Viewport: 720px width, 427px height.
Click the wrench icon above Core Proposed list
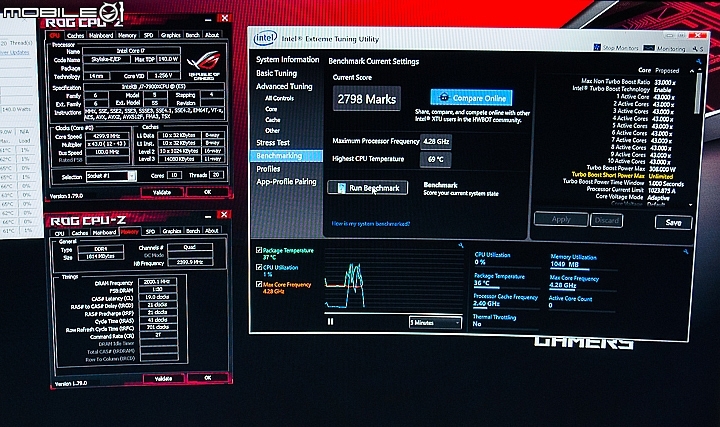click(698, 61)
